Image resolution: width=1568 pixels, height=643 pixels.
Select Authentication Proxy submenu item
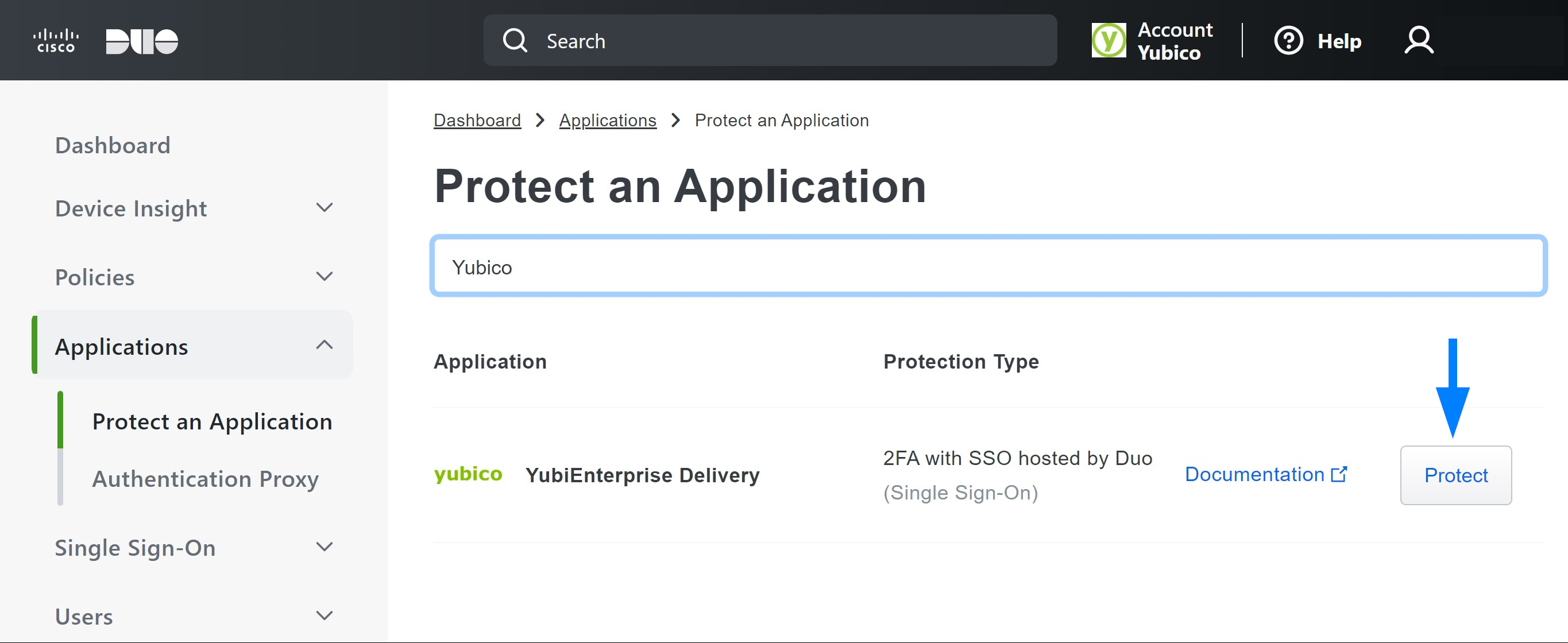click(x=205, y=479)
